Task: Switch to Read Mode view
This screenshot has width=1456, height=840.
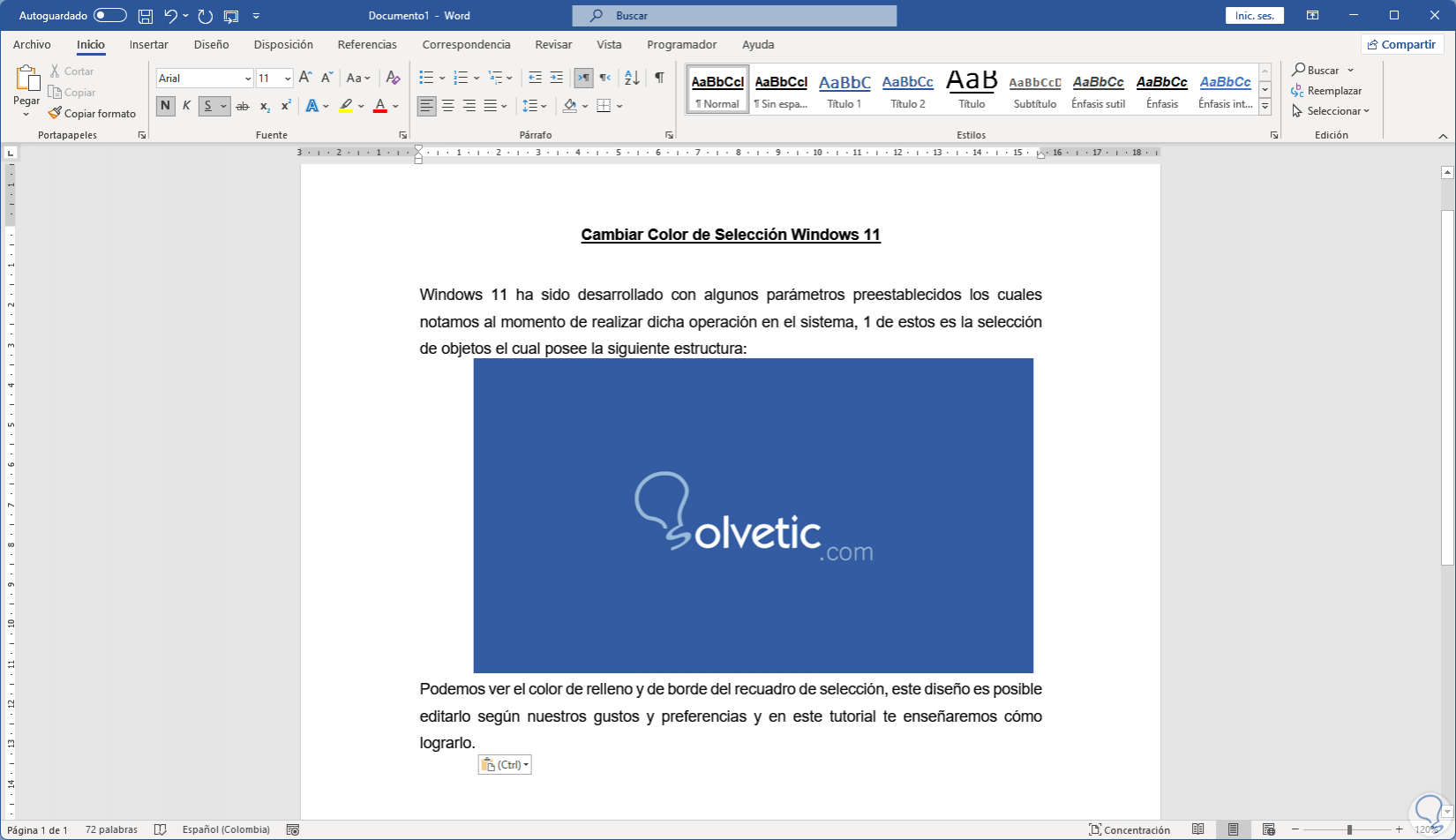Action: (x=1198, y=829)
